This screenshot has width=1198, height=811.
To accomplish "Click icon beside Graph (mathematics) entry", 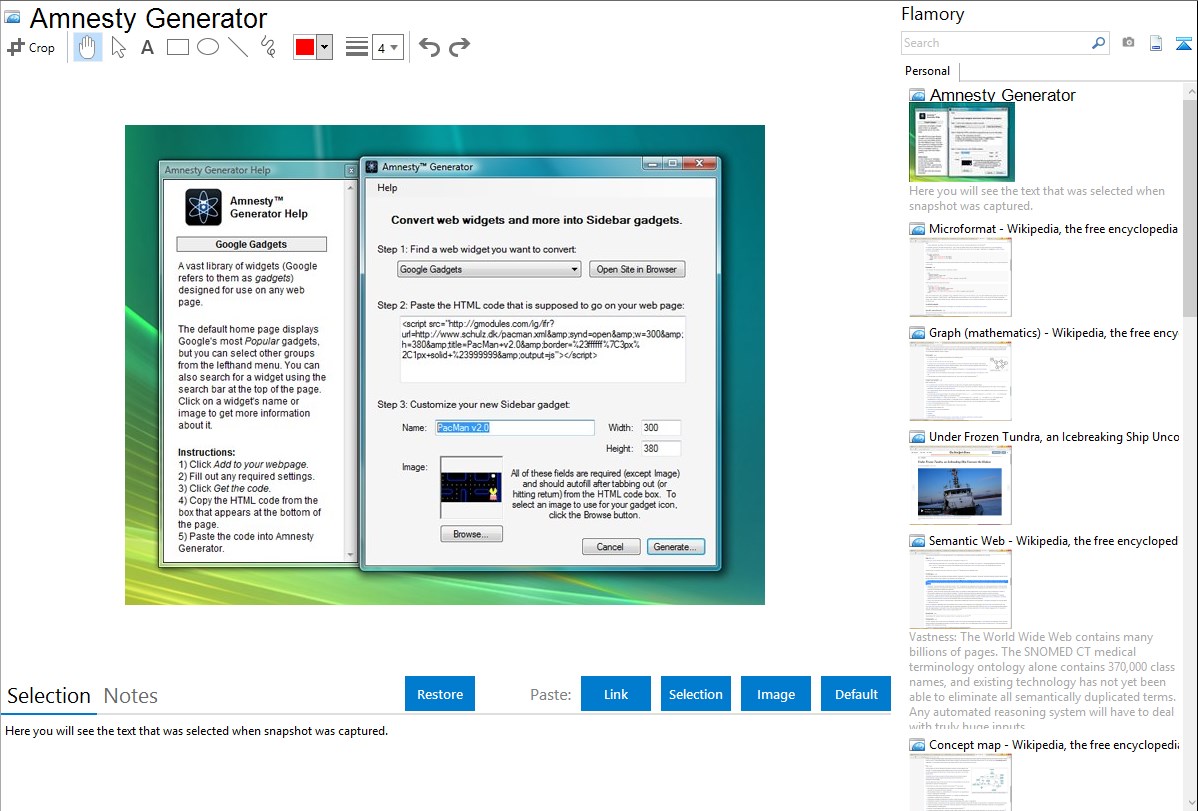I will pyautogui.click(x=918, y=333).
